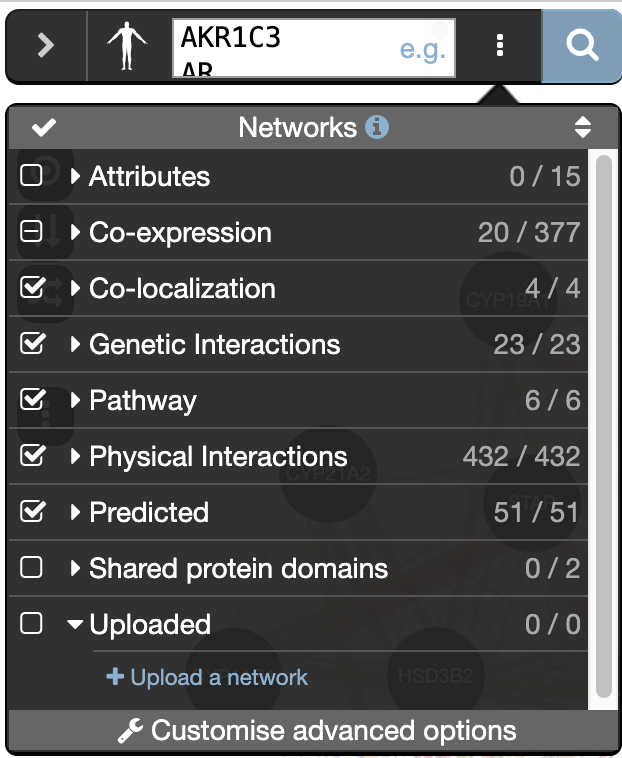Viewport: 622px width, 758px height.
Task: Toggle the Co-expression partial checkbox
Action: tap(32, 233)
